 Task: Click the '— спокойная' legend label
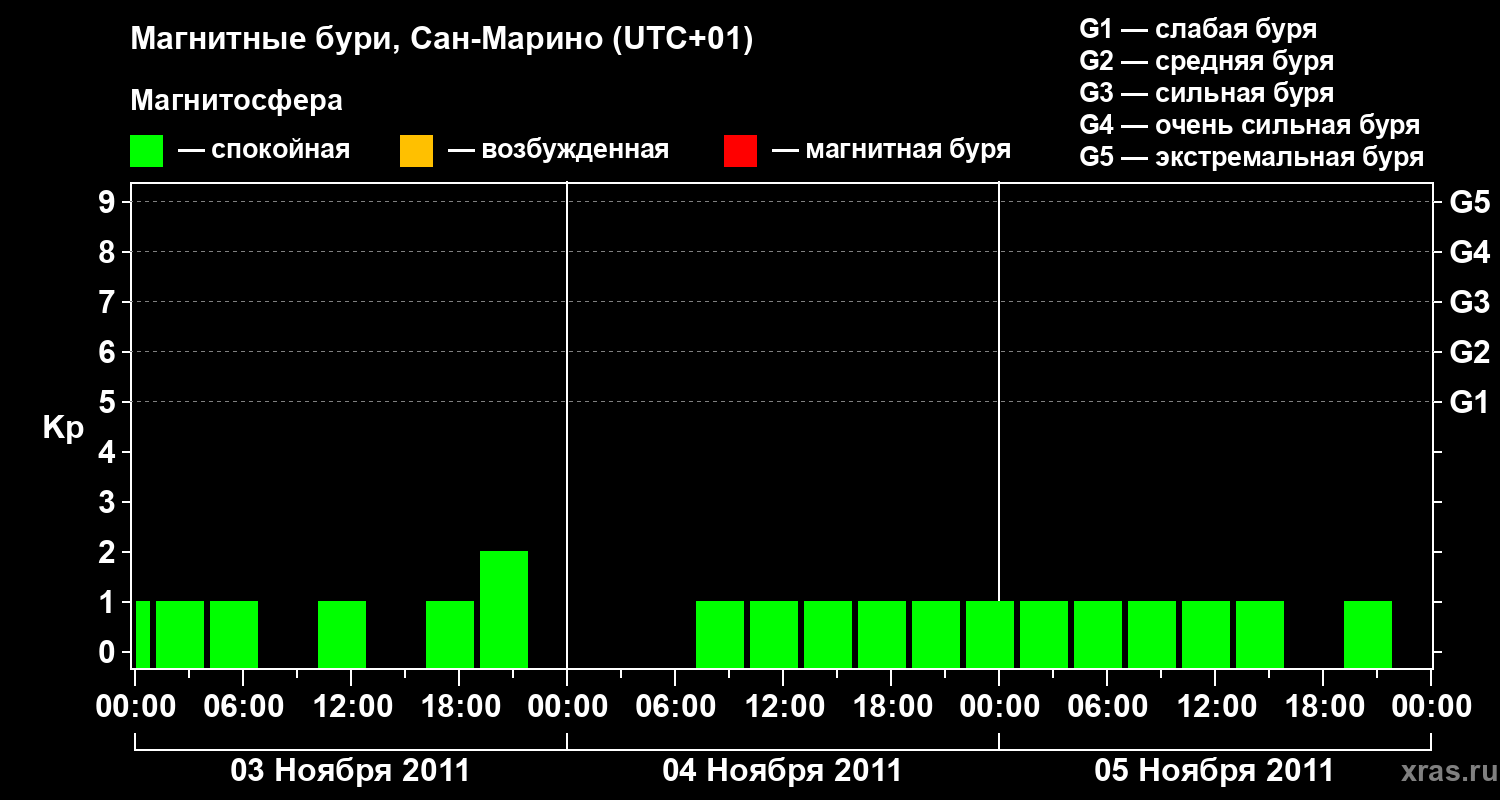click(x=264, y=151)
